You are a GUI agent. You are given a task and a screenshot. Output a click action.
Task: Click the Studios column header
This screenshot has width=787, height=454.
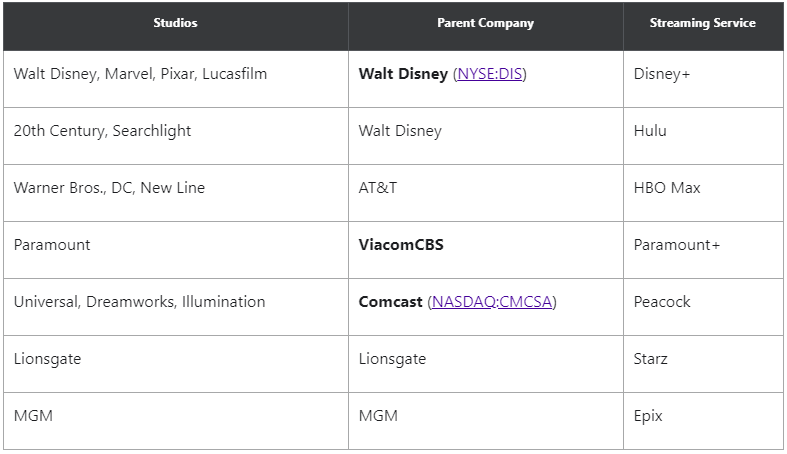[x=175, y=23]
